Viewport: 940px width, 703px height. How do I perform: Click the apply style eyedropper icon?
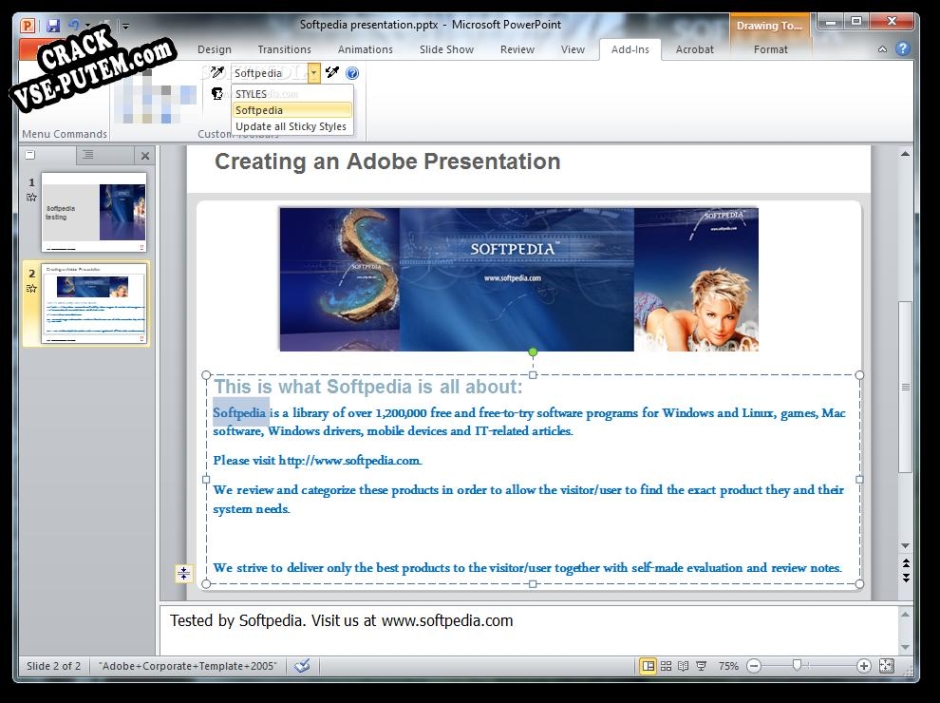pyautogui.click(x=332, y=73)
